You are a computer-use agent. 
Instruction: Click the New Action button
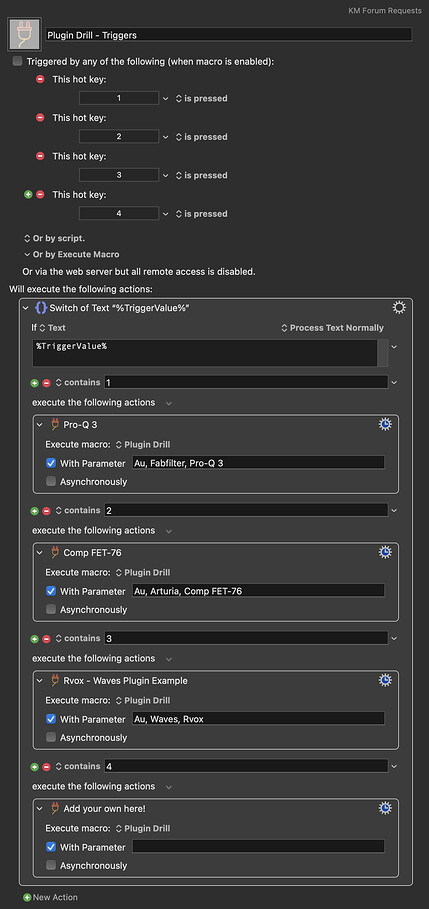[x=50, y=897]
